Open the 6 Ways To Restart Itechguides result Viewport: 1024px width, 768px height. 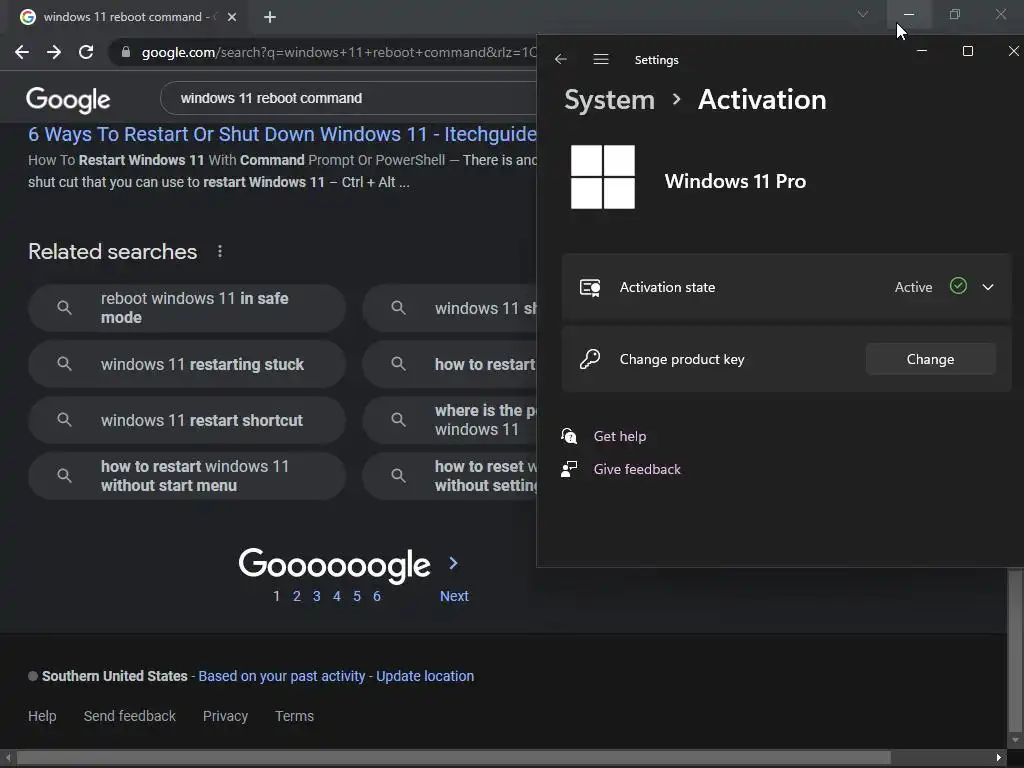coord(282,134)
